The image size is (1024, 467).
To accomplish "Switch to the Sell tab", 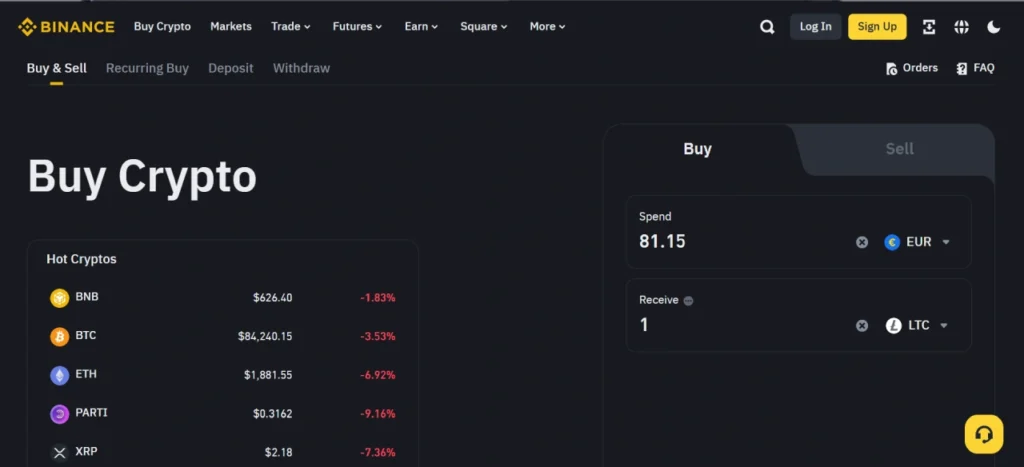I will click(x=899, y=149).
